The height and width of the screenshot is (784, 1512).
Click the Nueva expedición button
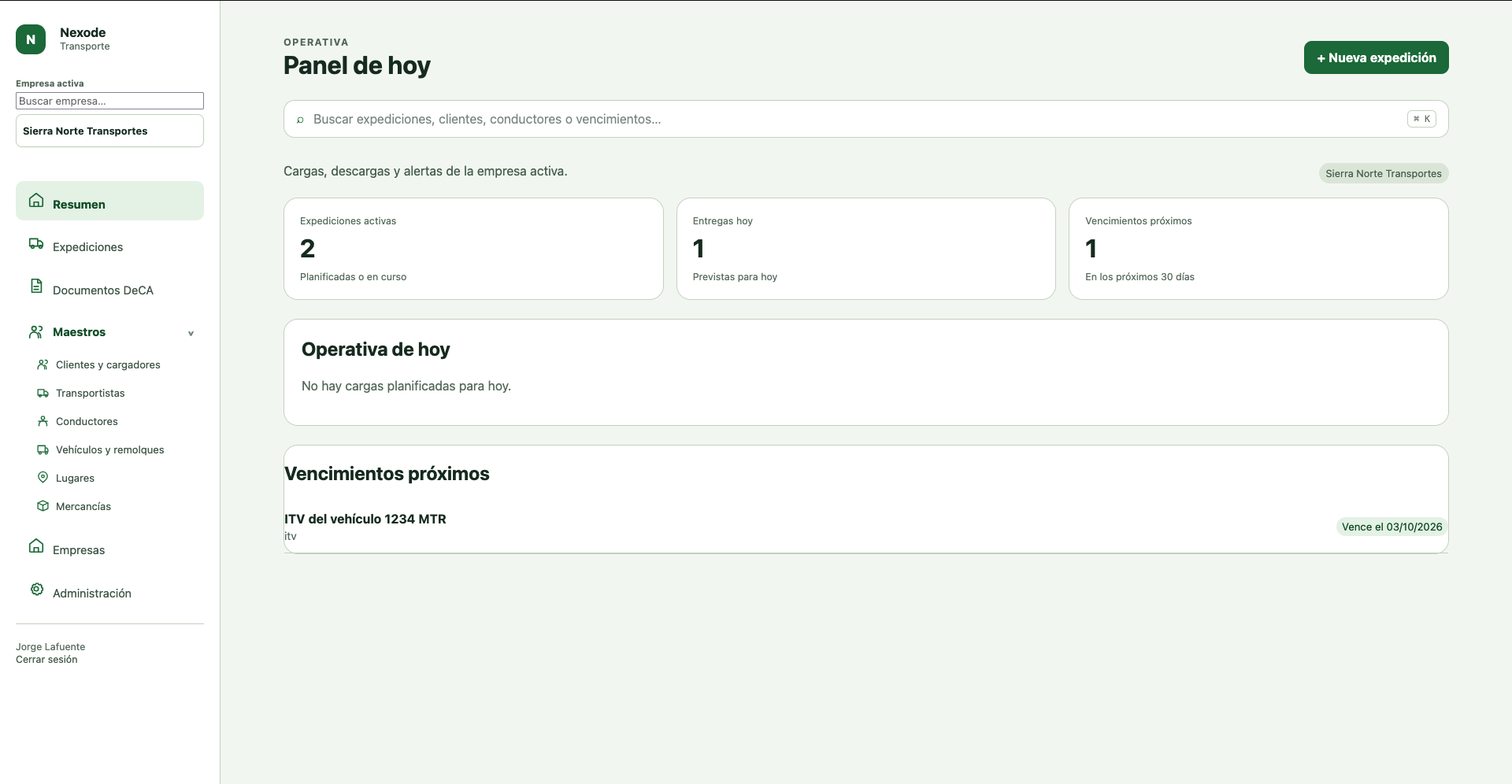[x=1376, y=57]
